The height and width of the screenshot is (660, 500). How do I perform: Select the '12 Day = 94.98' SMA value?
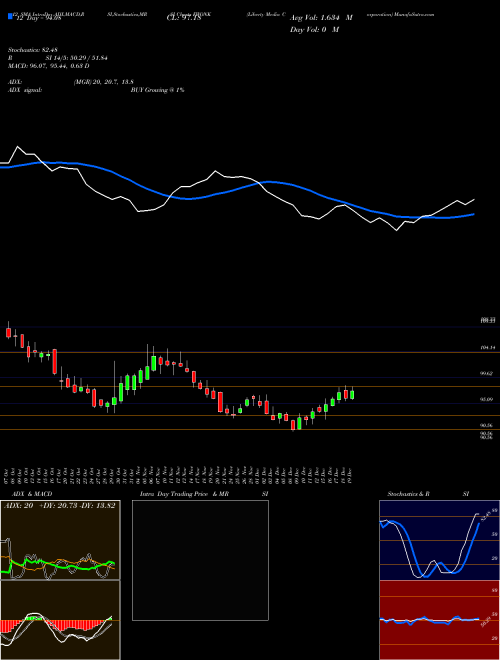[38, 18]
